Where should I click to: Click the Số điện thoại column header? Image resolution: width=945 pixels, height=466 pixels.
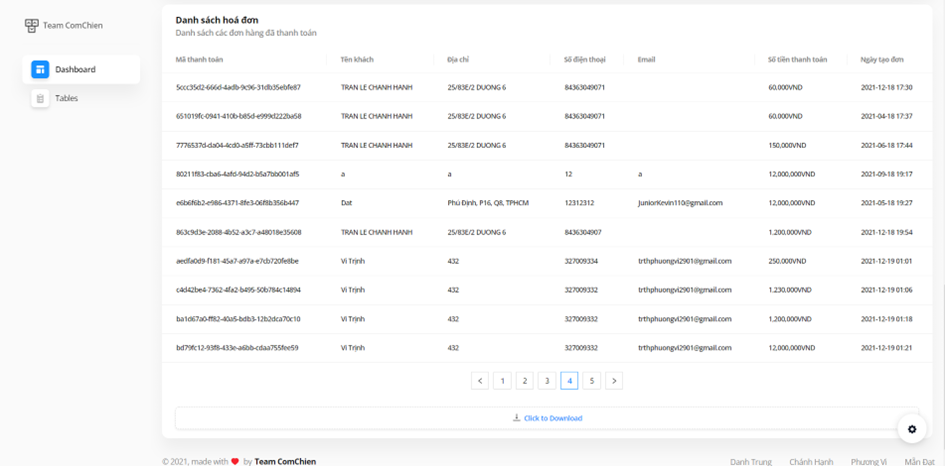pos(585,60)
